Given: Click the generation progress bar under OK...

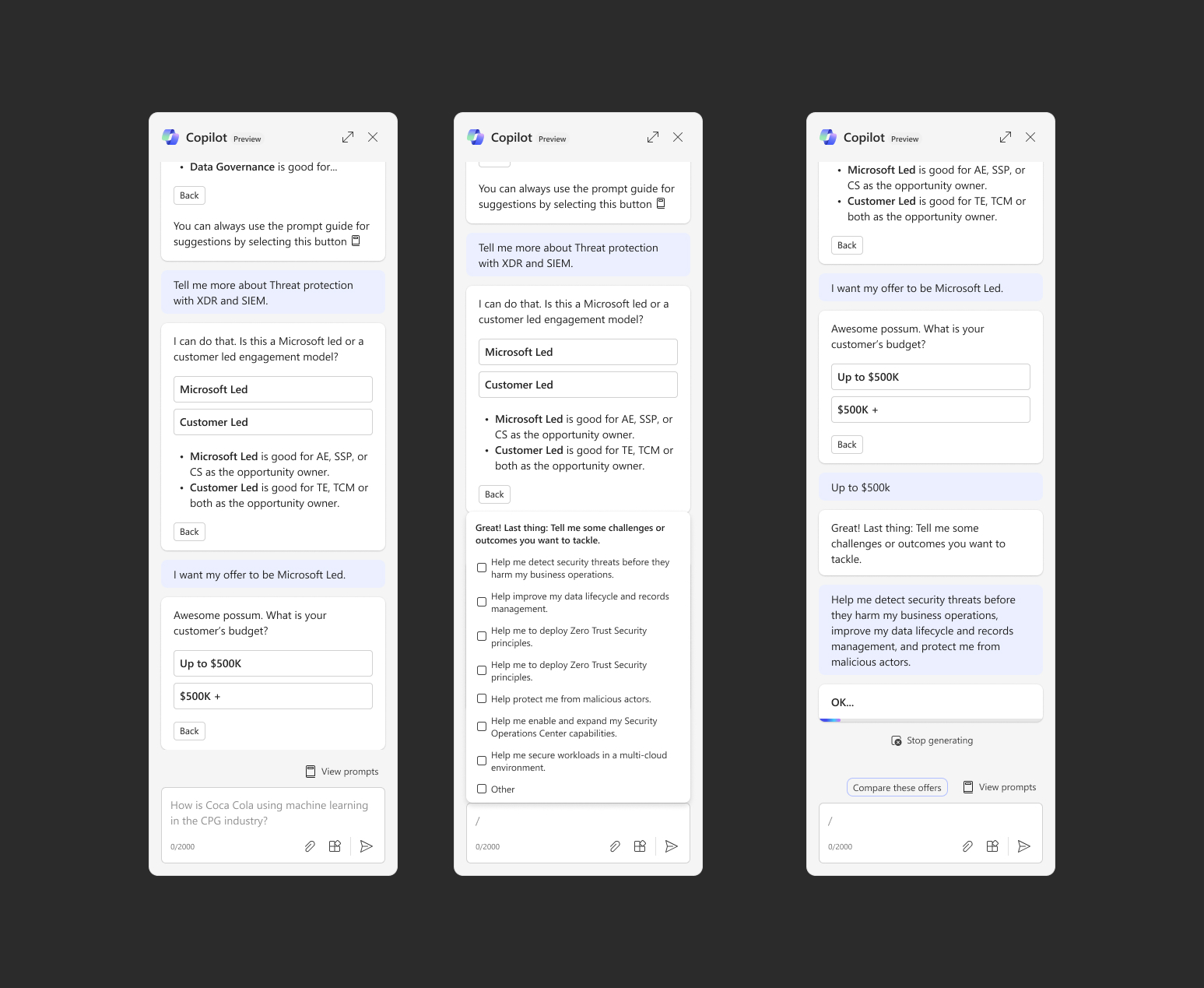Looking at the screenshot, I should [931, 720].
